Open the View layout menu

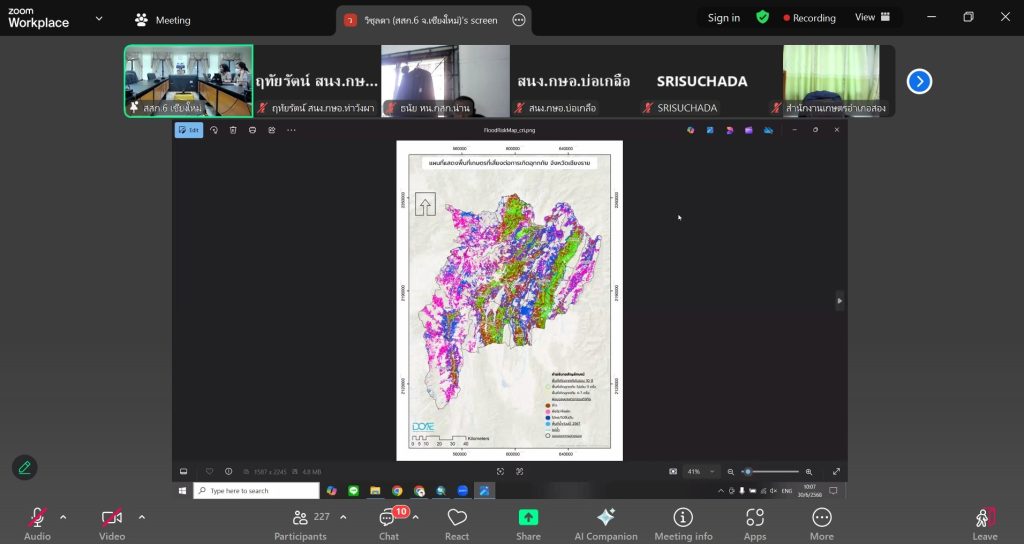point(872,17)
